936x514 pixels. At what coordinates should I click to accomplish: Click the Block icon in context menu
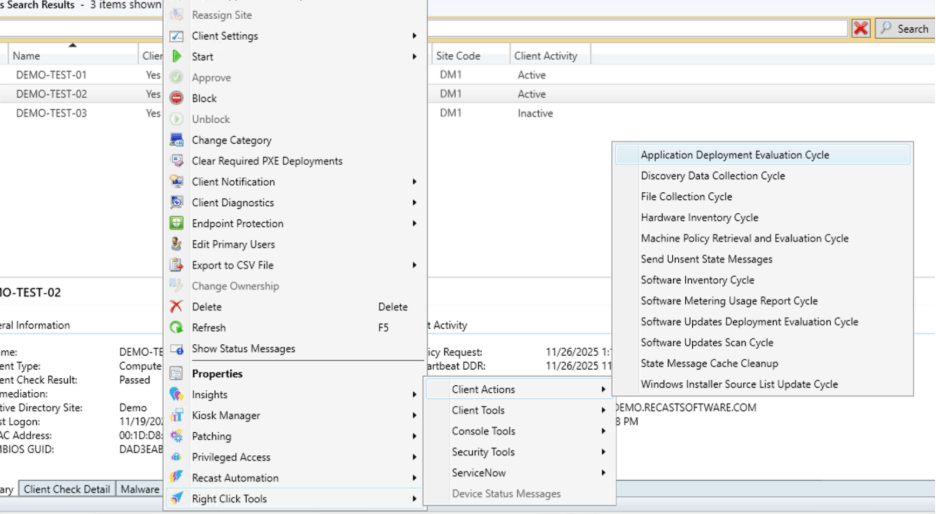click(177, 98)
